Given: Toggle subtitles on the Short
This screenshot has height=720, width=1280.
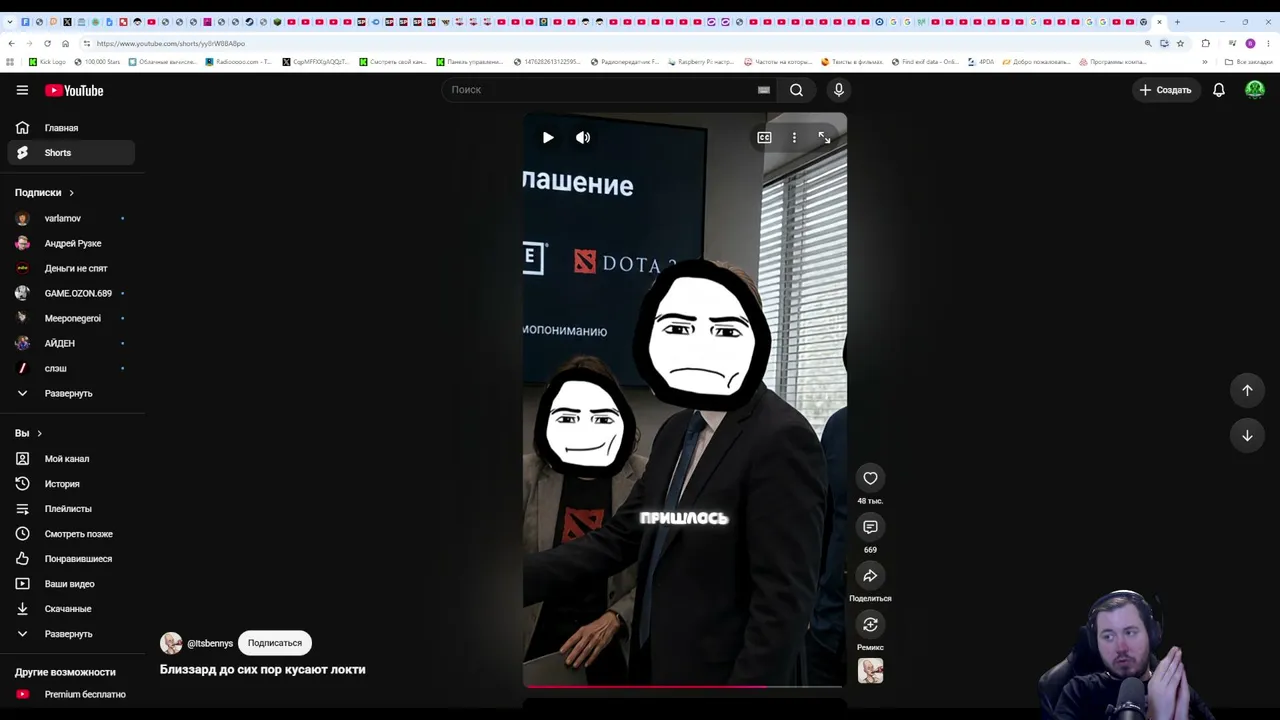Looking at the screenshot, I should pyautogui.click(x=764, y=137).
